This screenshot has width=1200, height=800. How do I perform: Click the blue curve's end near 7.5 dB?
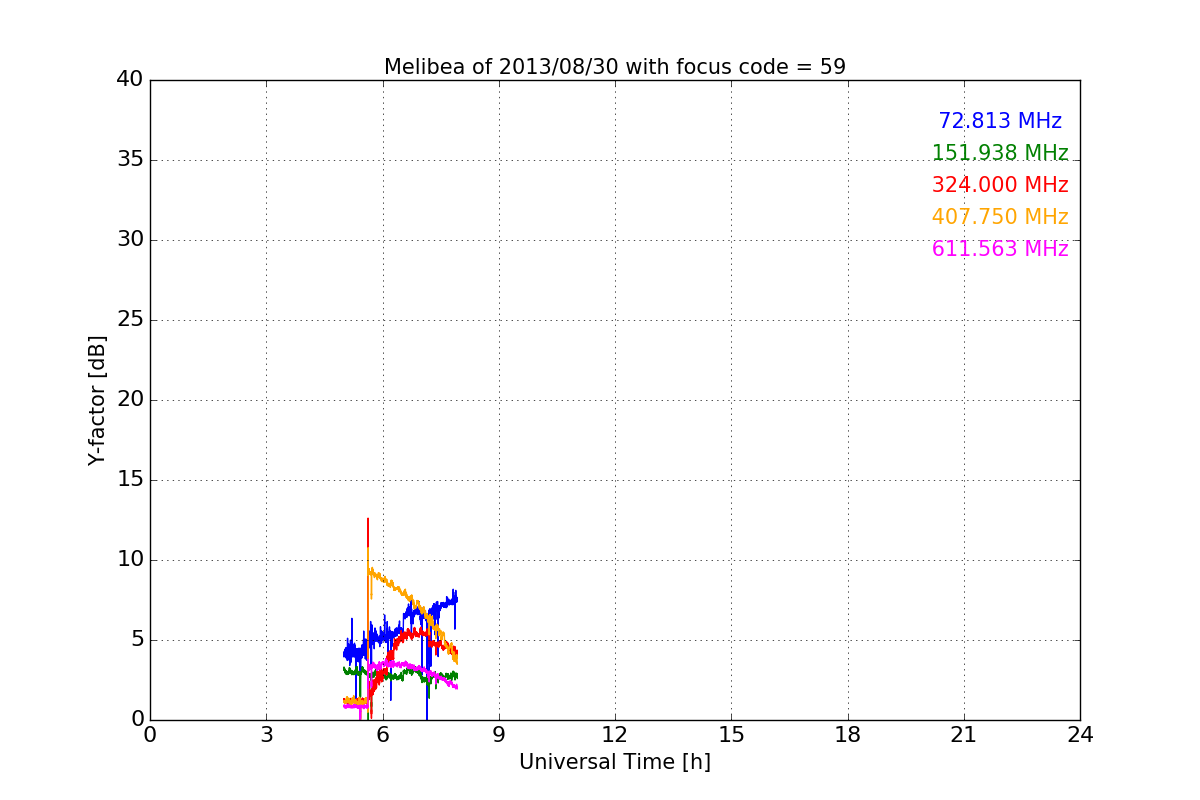pos(455,599)
